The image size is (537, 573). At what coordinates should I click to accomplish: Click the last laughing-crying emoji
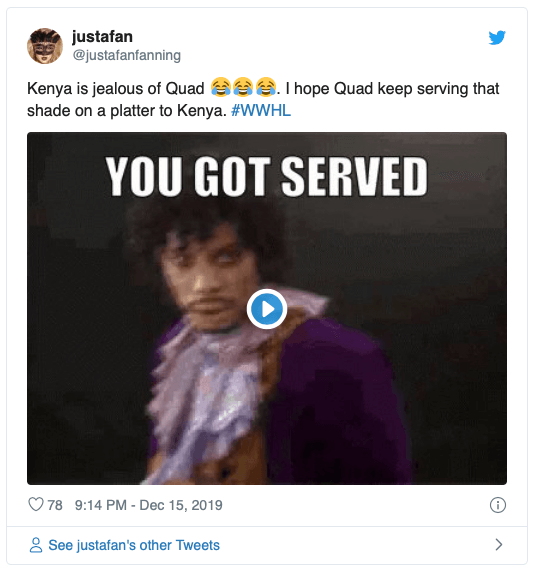tap(266, 87)
